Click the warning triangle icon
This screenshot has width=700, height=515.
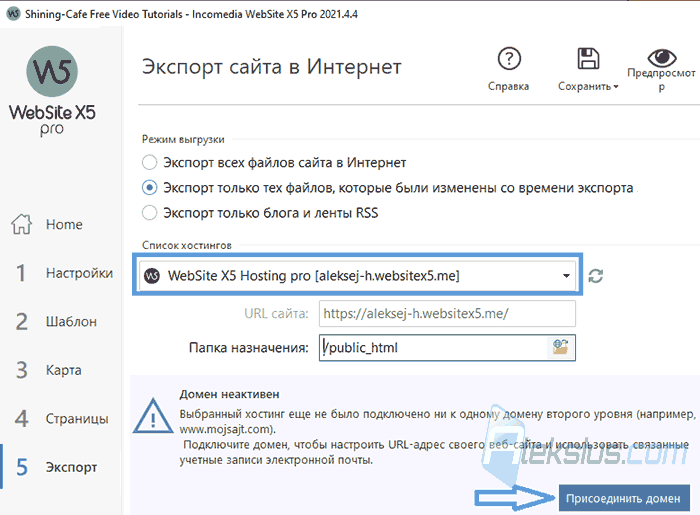[x=153, y=416]
